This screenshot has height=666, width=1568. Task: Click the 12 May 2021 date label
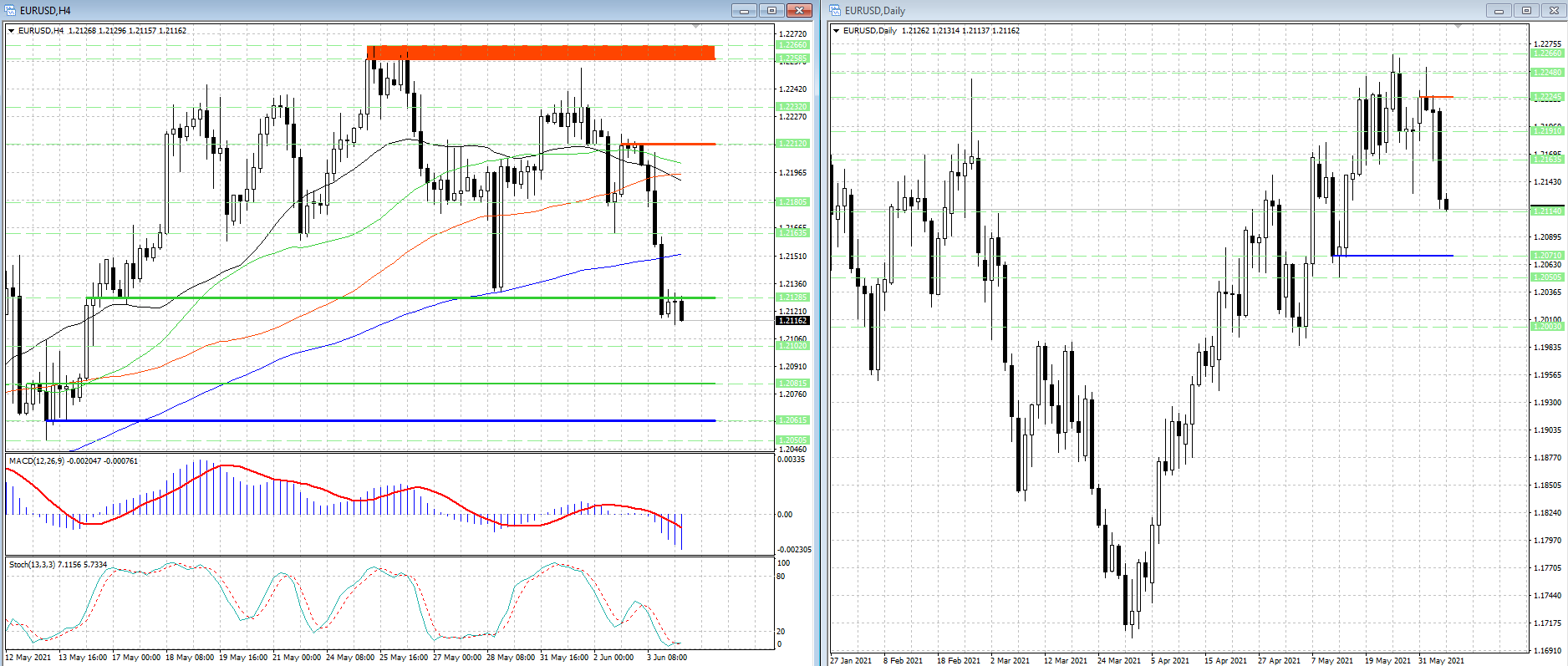tap(28, 658)
